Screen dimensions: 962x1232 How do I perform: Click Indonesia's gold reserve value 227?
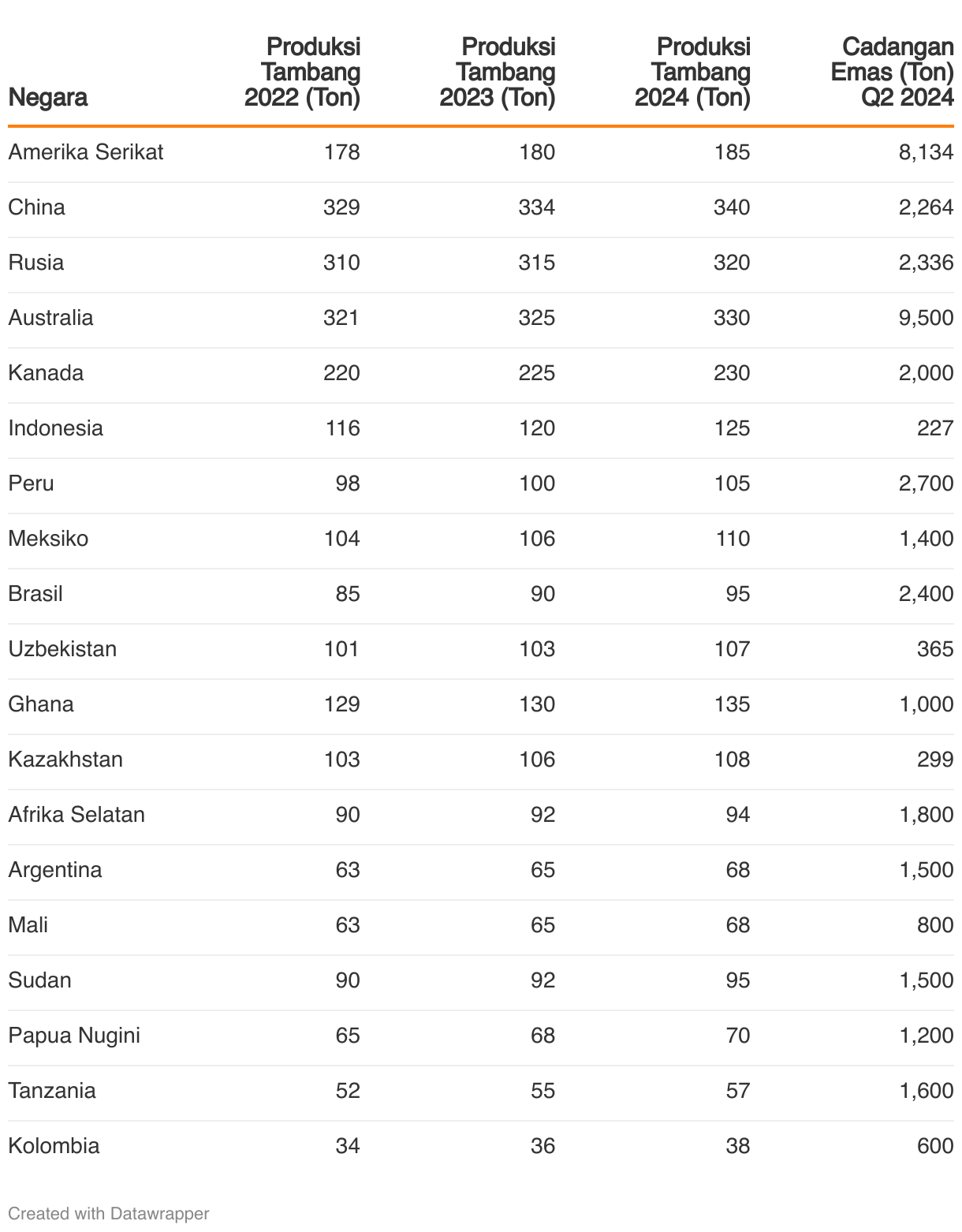[x=935, y=428]
